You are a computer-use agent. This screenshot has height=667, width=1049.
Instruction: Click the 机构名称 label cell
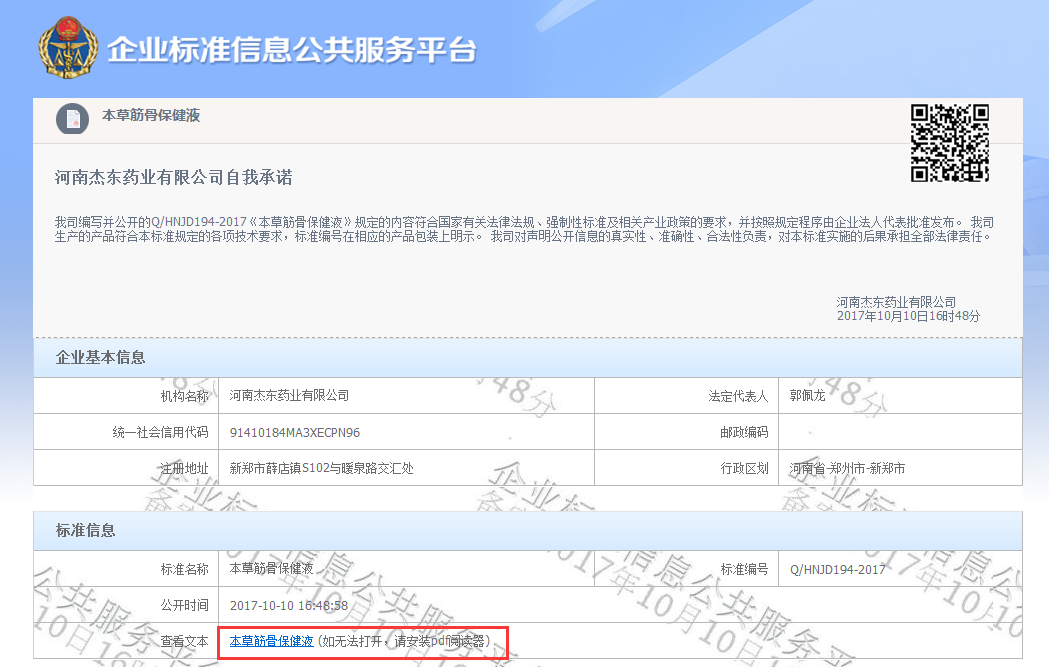tap(126, 396)
